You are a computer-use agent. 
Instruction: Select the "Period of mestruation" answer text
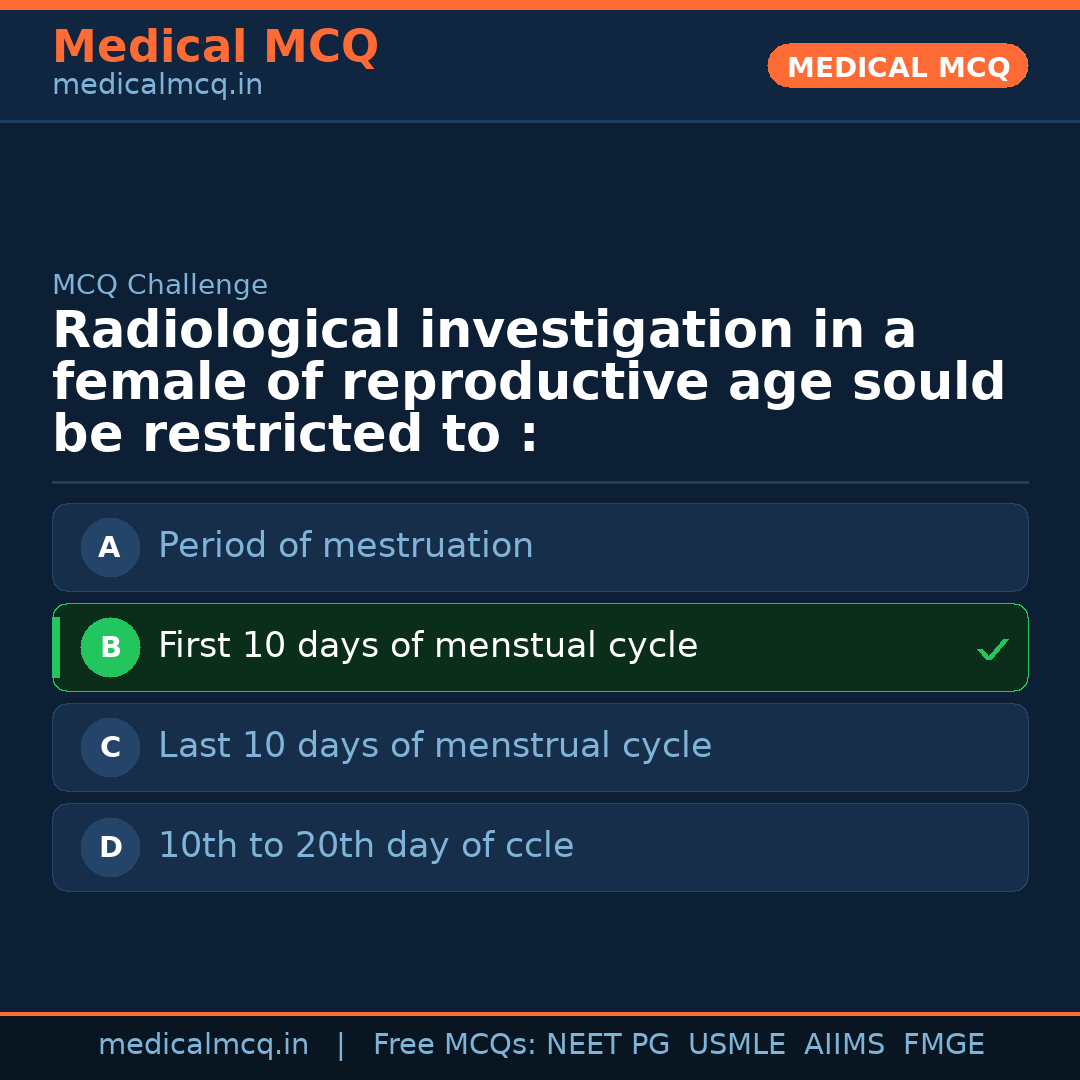tap(345, 546)
